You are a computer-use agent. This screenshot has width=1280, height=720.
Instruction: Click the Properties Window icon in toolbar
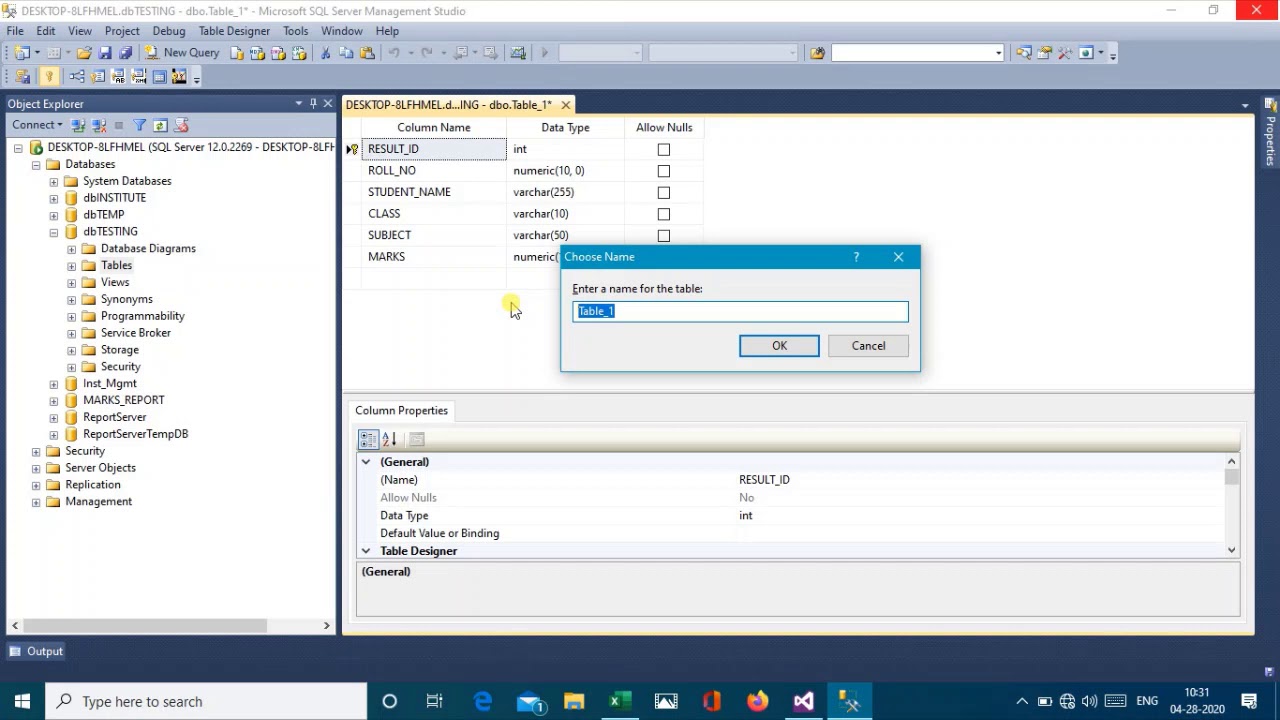click(x=1044, y=53)
